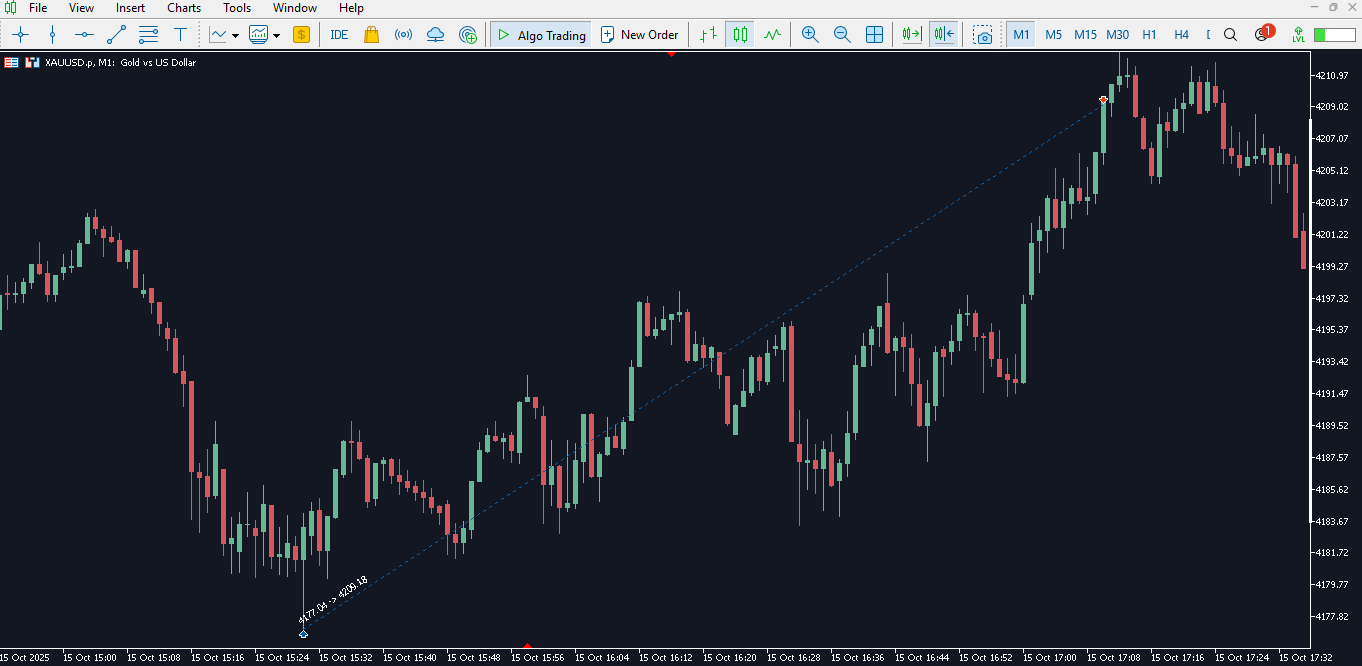Open the Charts menu
The height and width of the screenshot is (666, 1362).
[184, 8]
